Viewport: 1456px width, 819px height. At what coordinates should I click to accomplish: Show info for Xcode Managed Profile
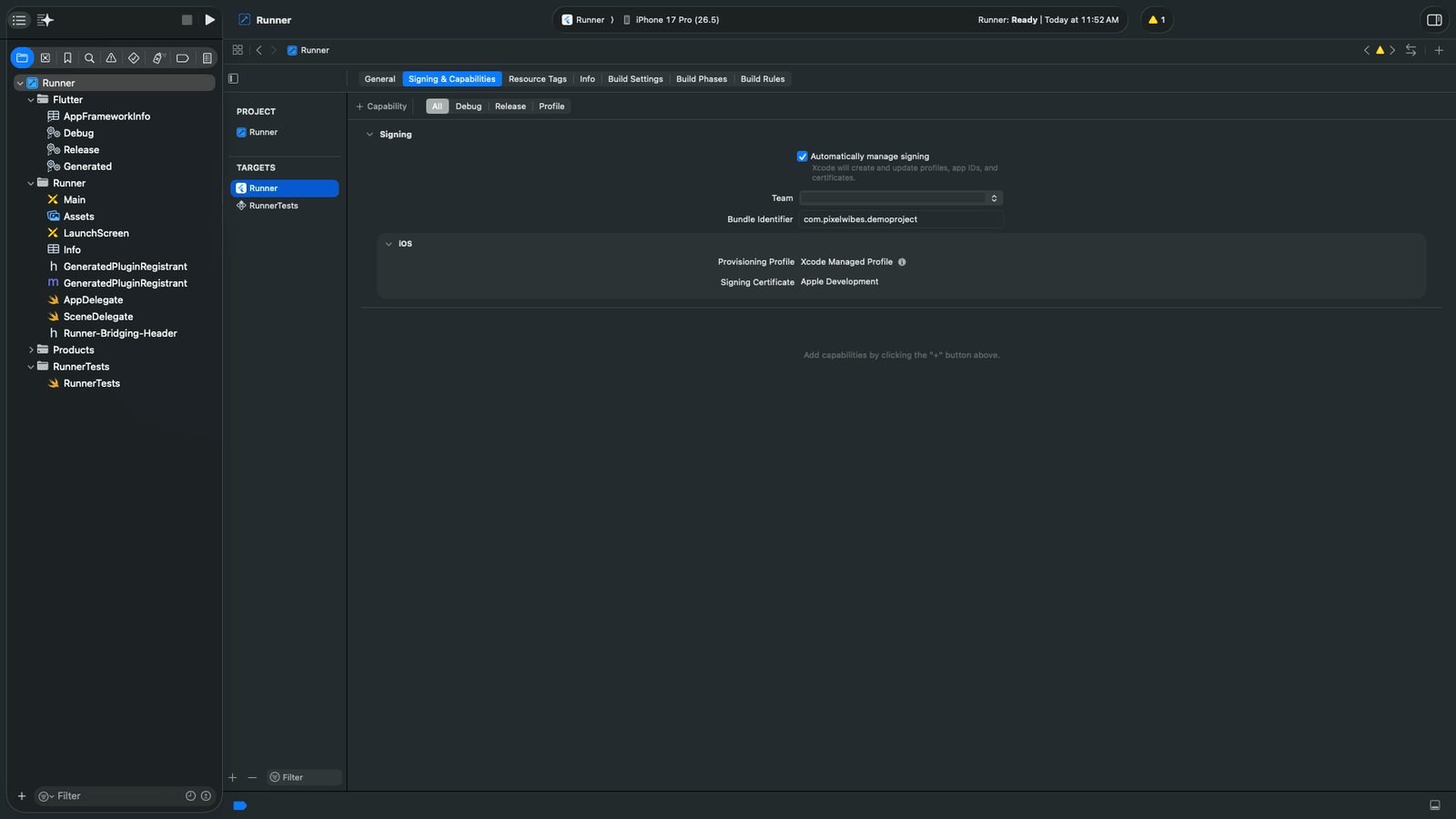click(x=902, y=262)
